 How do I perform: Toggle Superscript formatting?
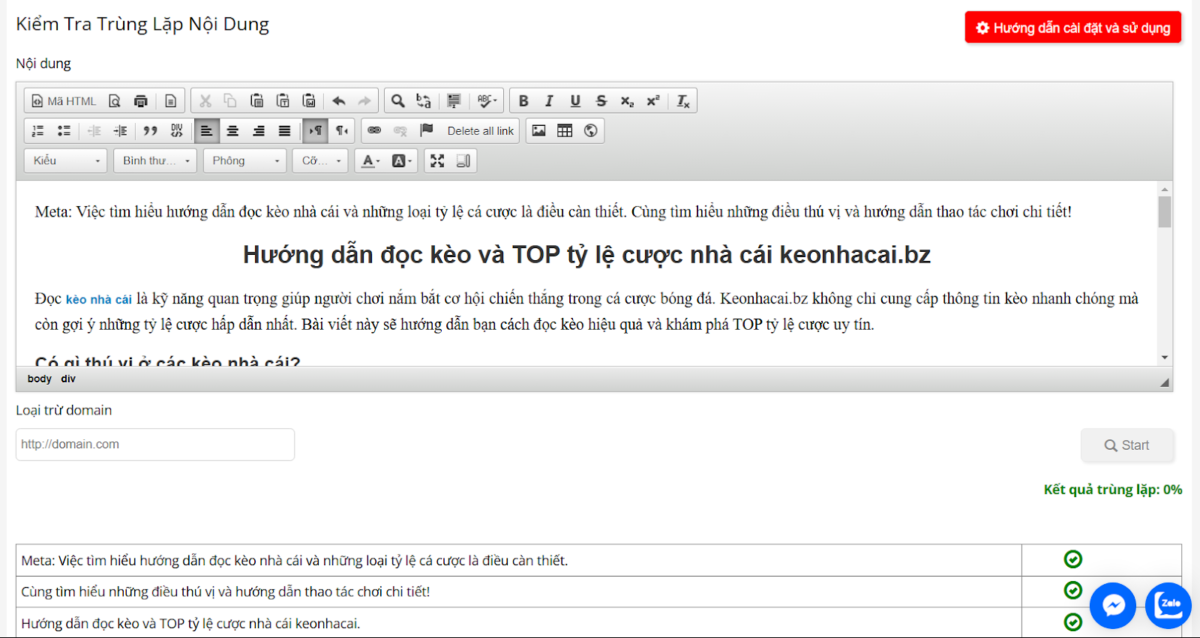pos(653,101)
